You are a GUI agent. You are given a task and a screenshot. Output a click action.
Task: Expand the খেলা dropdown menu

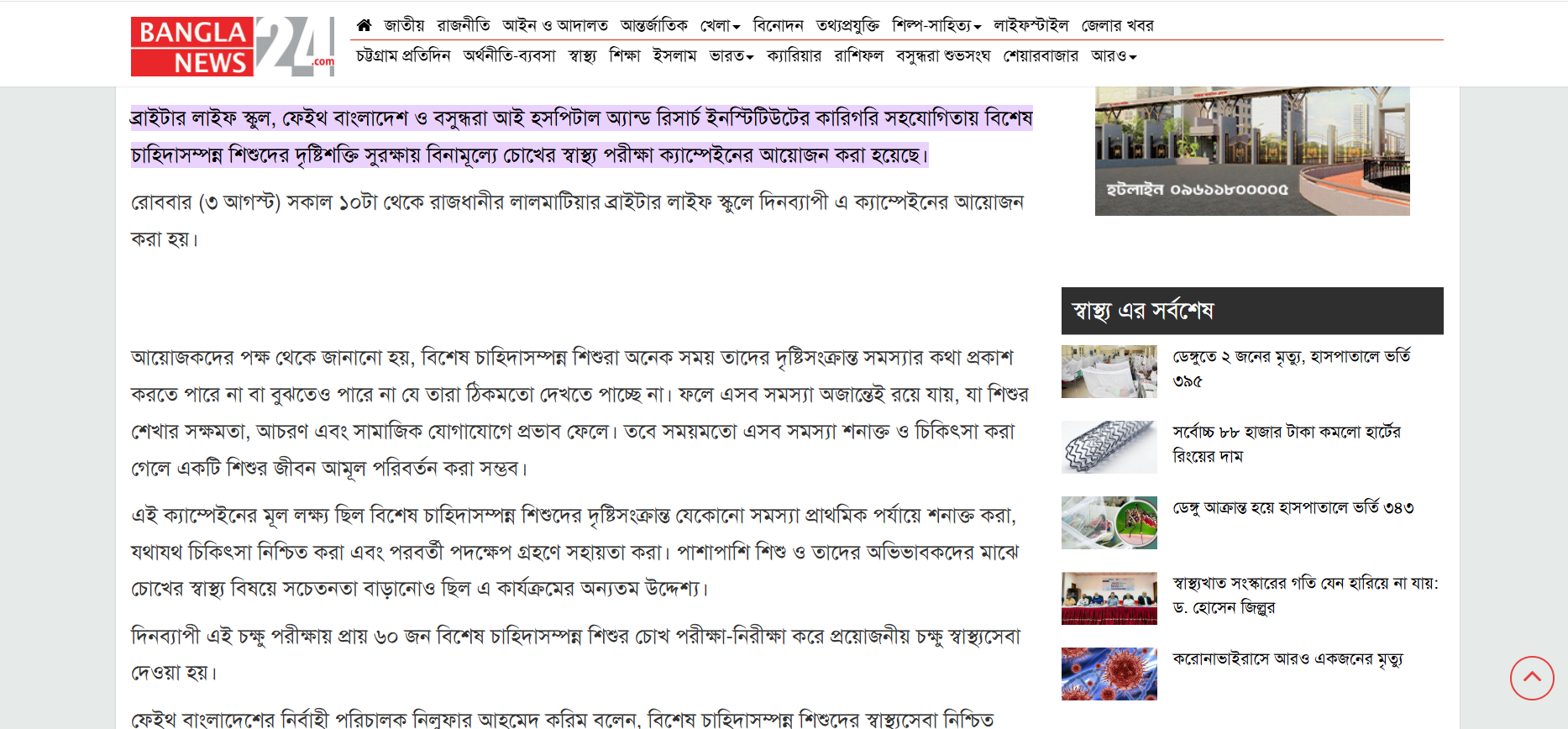point(720,26)
